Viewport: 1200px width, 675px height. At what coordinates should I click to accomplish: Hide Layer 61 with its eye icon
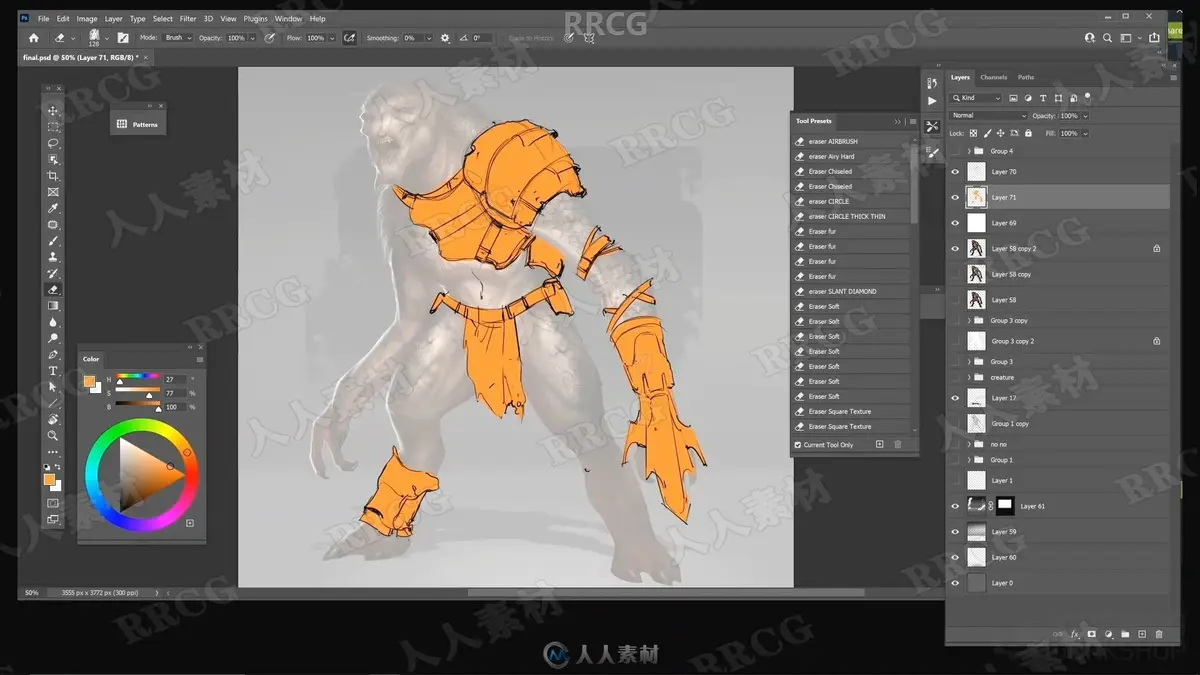point(955,507)
